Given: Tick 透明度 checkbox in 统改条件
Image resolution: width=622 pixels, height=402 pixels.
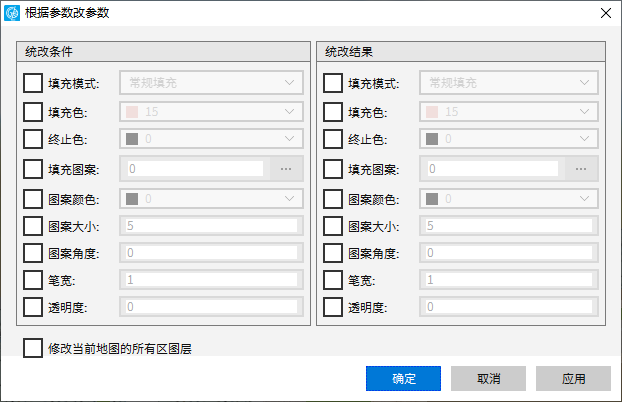Looking at the screenshot, I should click(x=33, y=307).
